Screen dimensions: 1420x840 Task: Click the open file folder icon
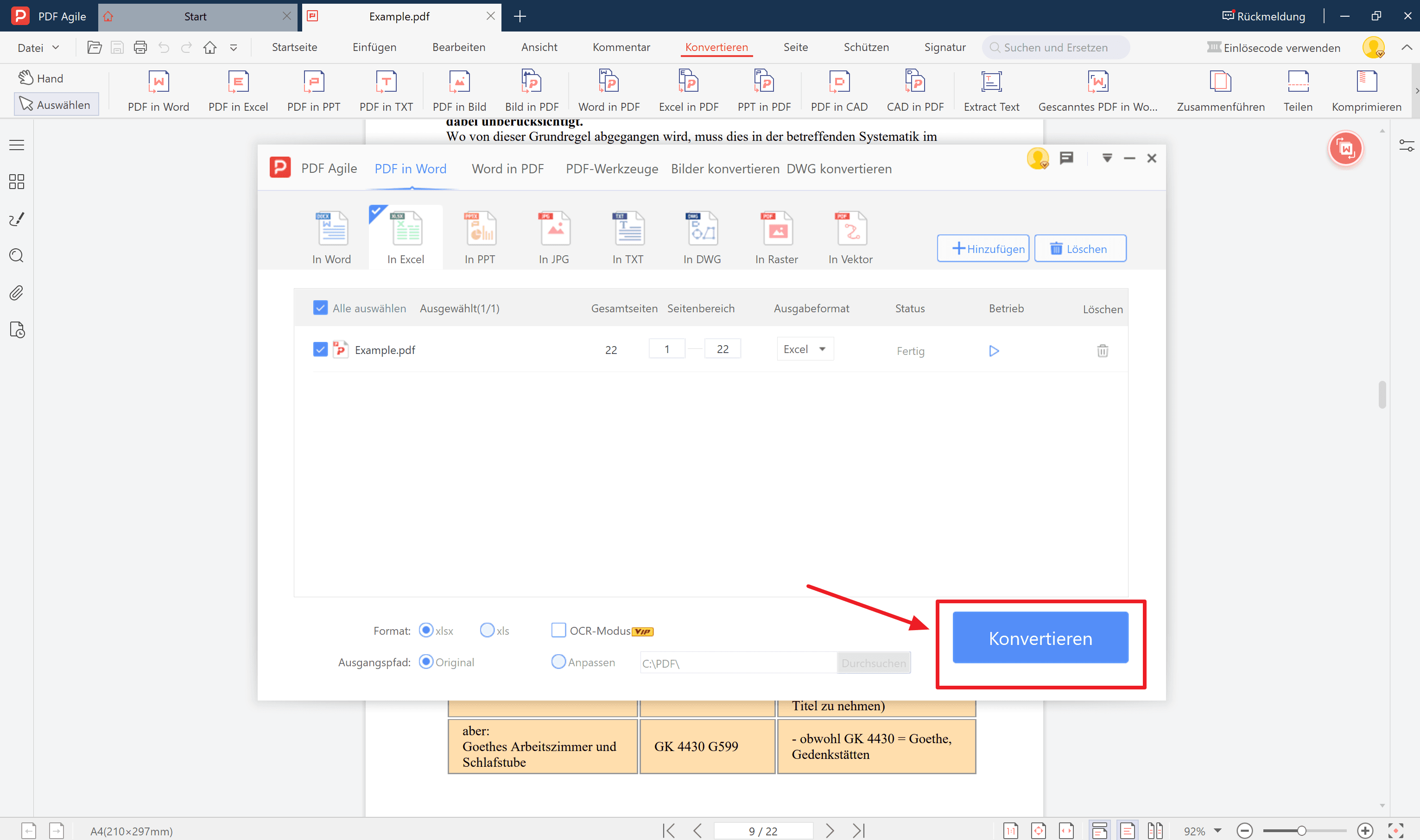[95, 48]
